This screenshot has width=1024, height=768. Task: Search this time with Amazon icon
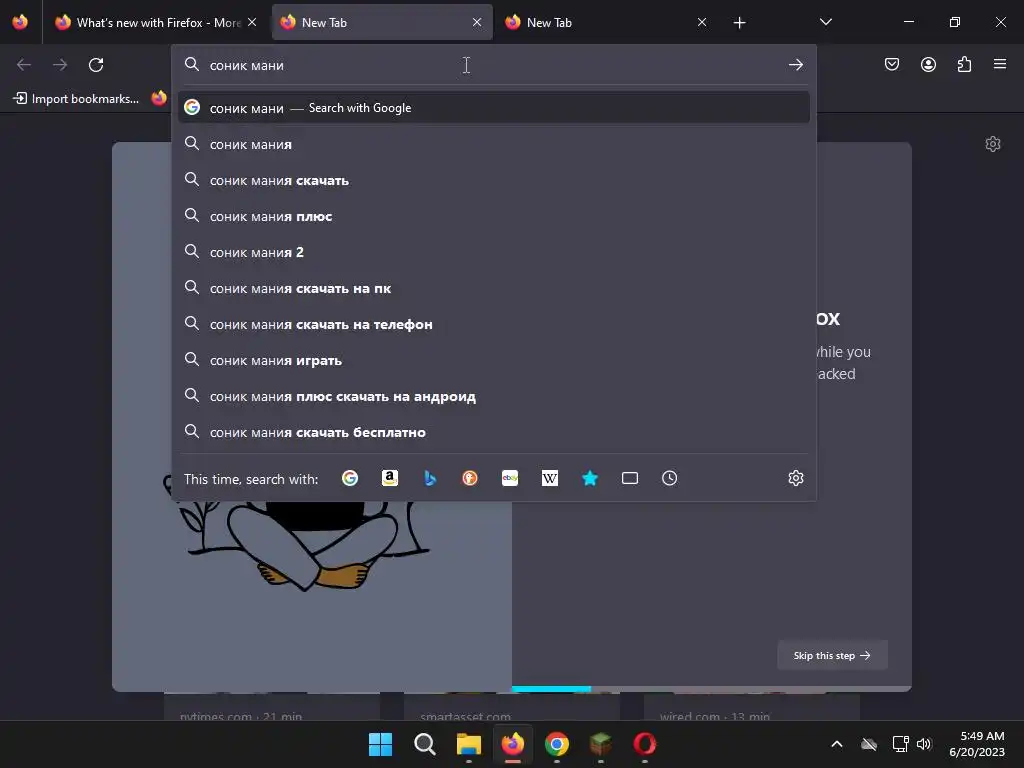(x=390, y=479)
